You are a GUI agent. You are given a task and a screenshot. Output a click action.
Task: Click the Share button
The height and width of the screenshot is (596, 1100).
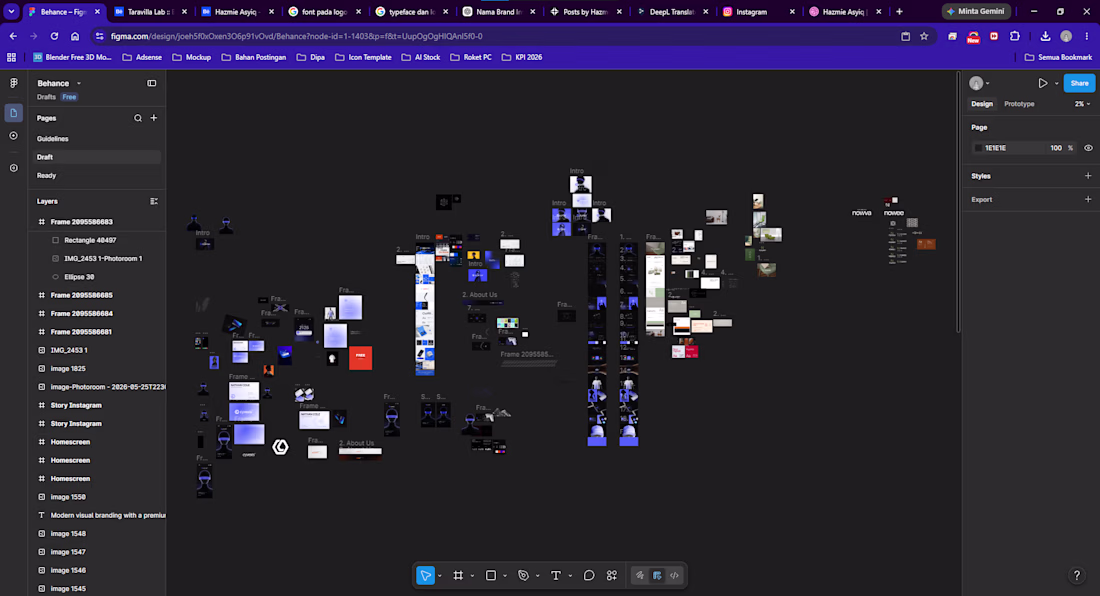pyautogui.click(x=1079, y=83)
